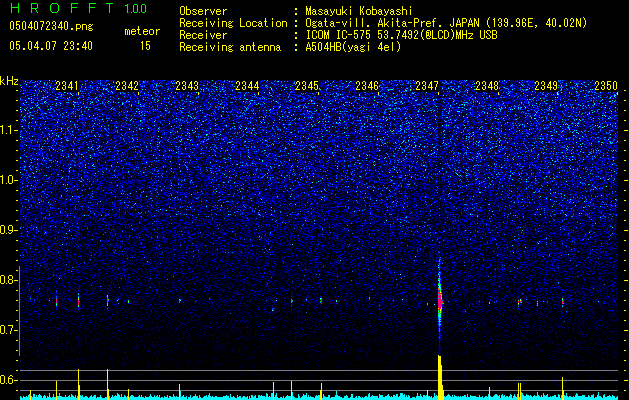Click the large meteor echo after 2347

point(440,301)
